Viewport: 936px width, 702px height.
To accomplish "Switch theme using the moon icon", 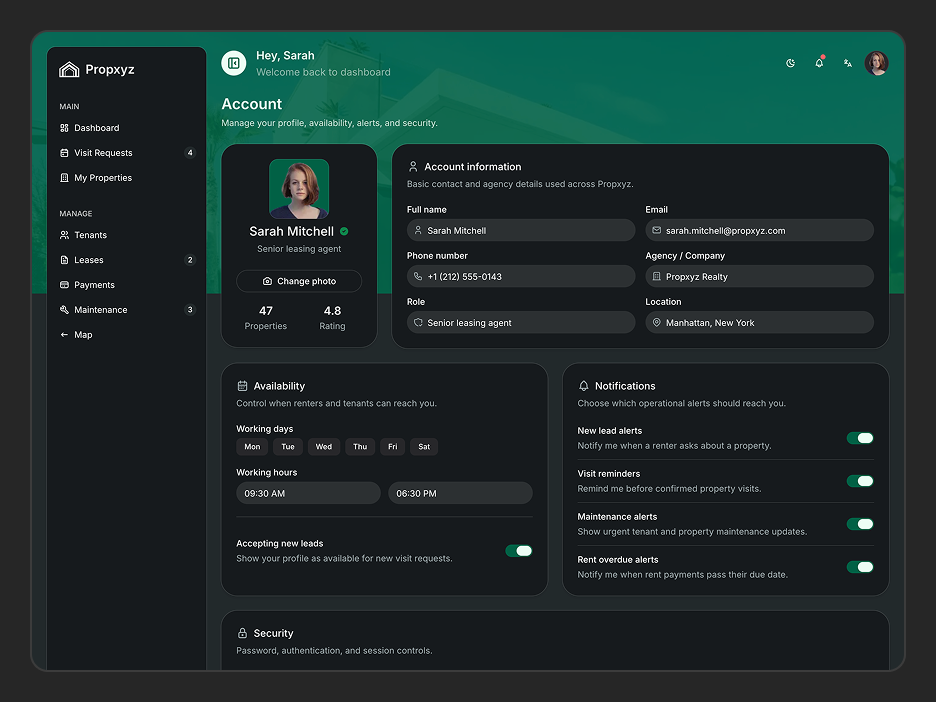I will pyautogui.click(x=790, y=63).
